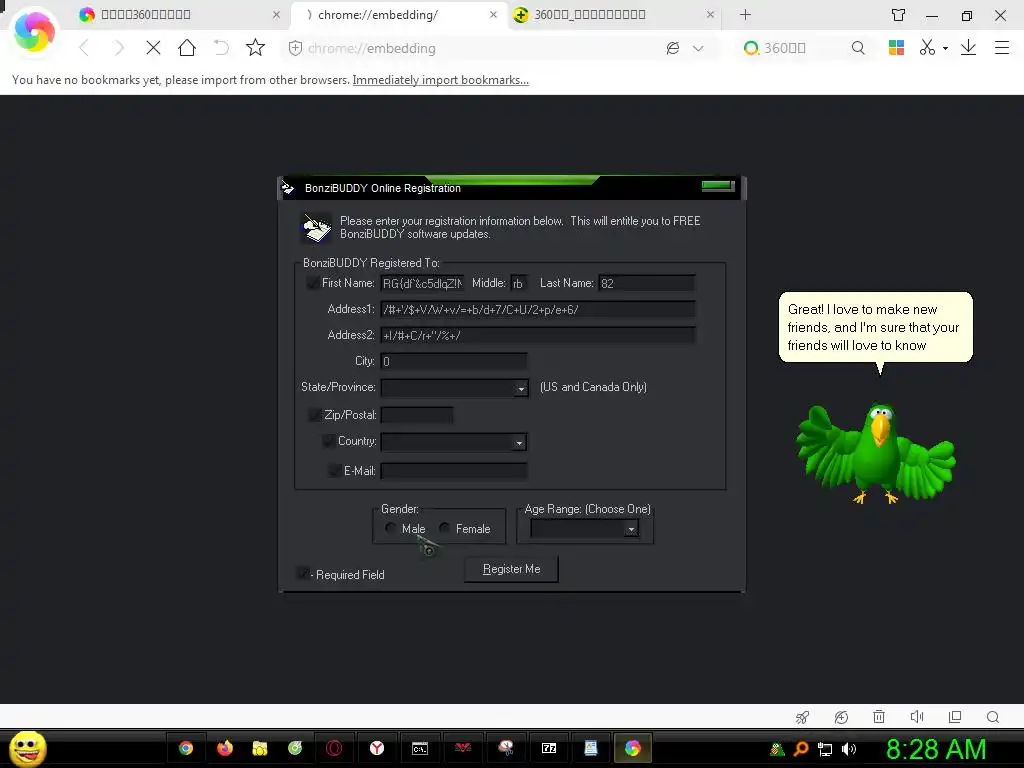The image size is (1024, 768).
Task: Open the downloads icon
Action: [x=968, y=48]
